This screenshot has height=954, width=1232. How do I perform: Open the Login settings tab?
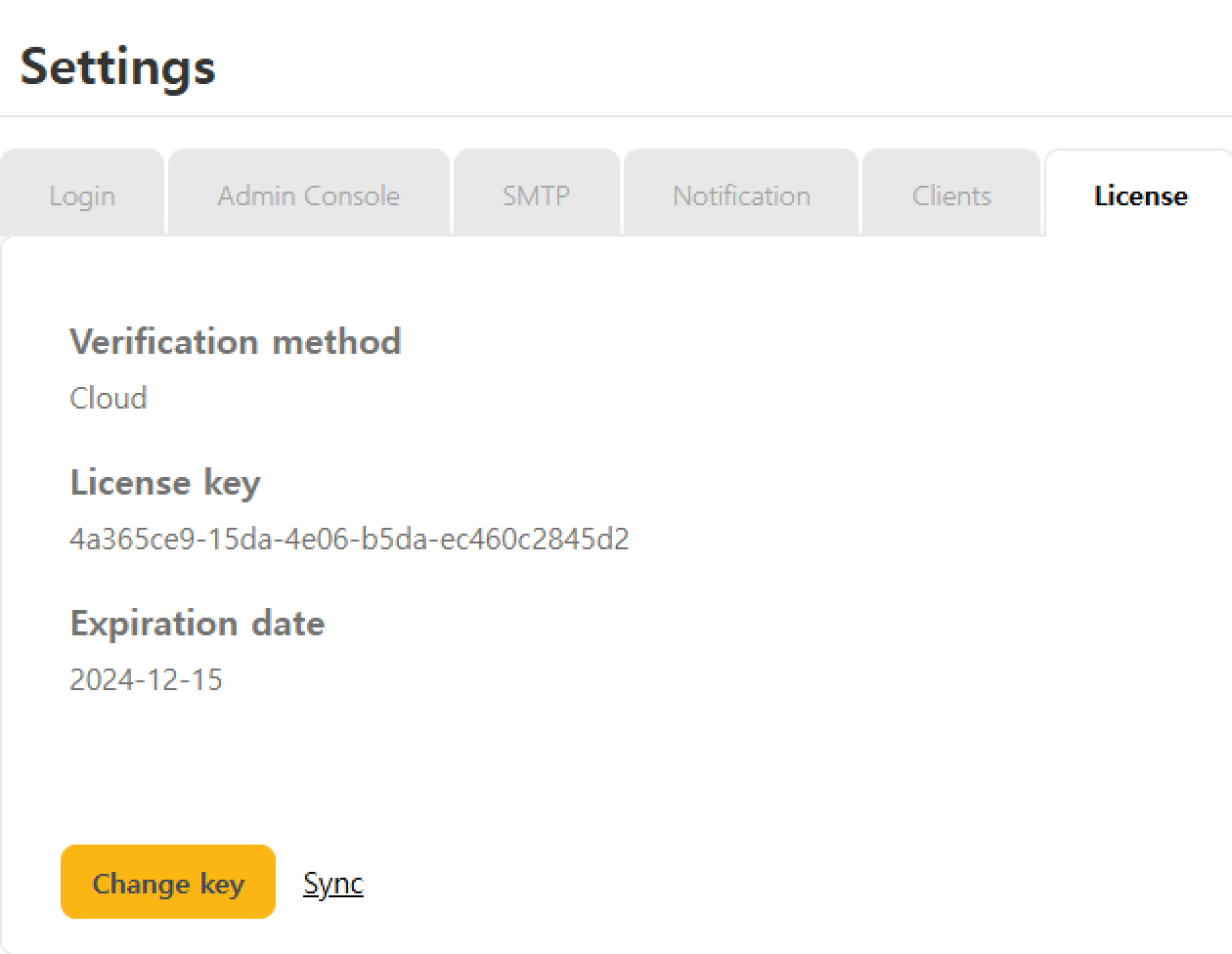click(x=82, y=195)
